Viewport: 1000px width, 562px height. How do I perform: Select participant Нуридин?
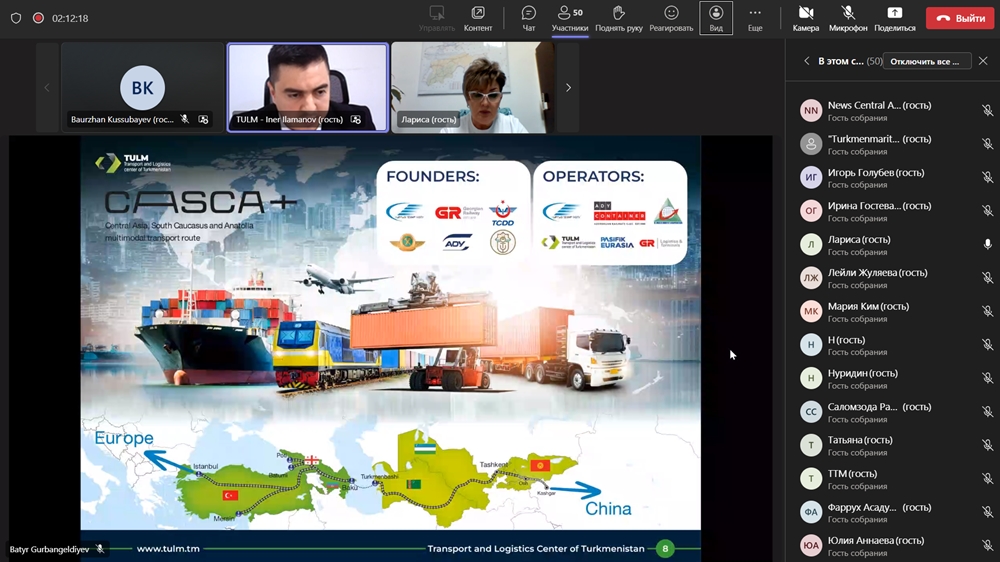tap(893, 378)
